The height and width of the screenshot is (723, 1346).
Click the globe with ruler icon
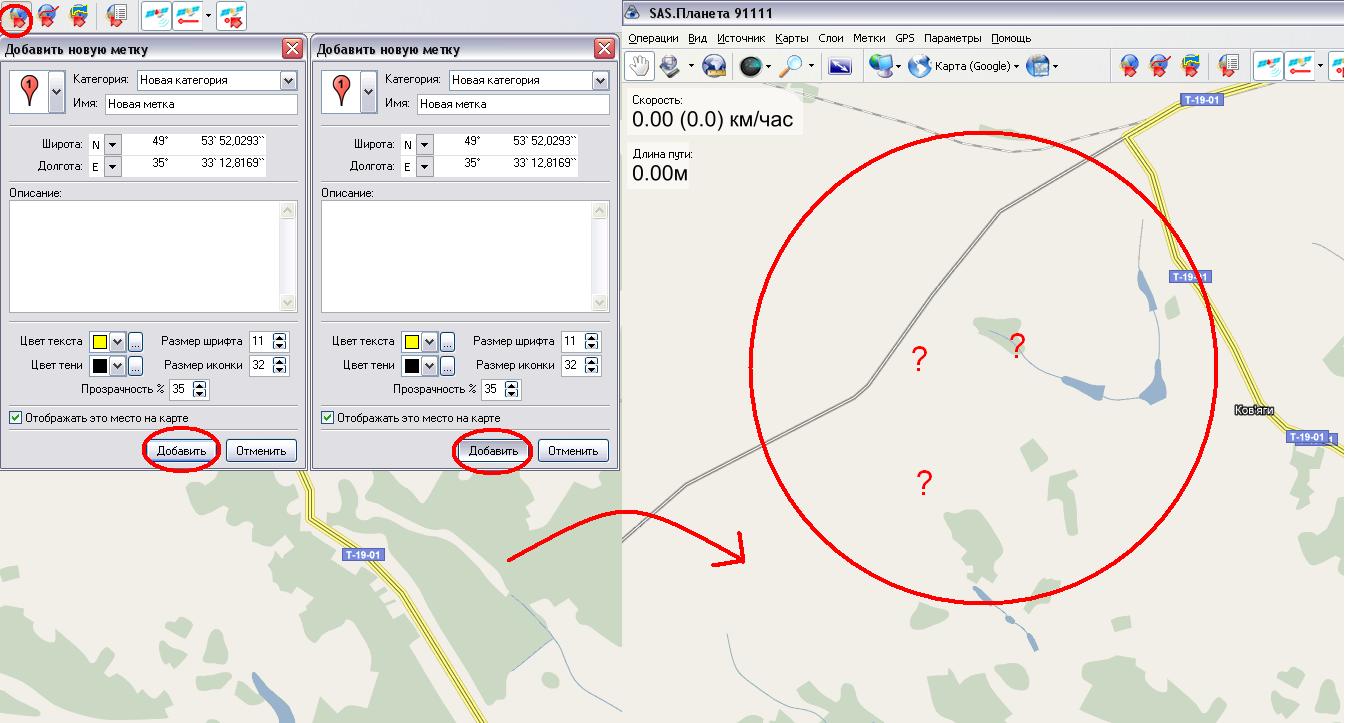[714, 66]
